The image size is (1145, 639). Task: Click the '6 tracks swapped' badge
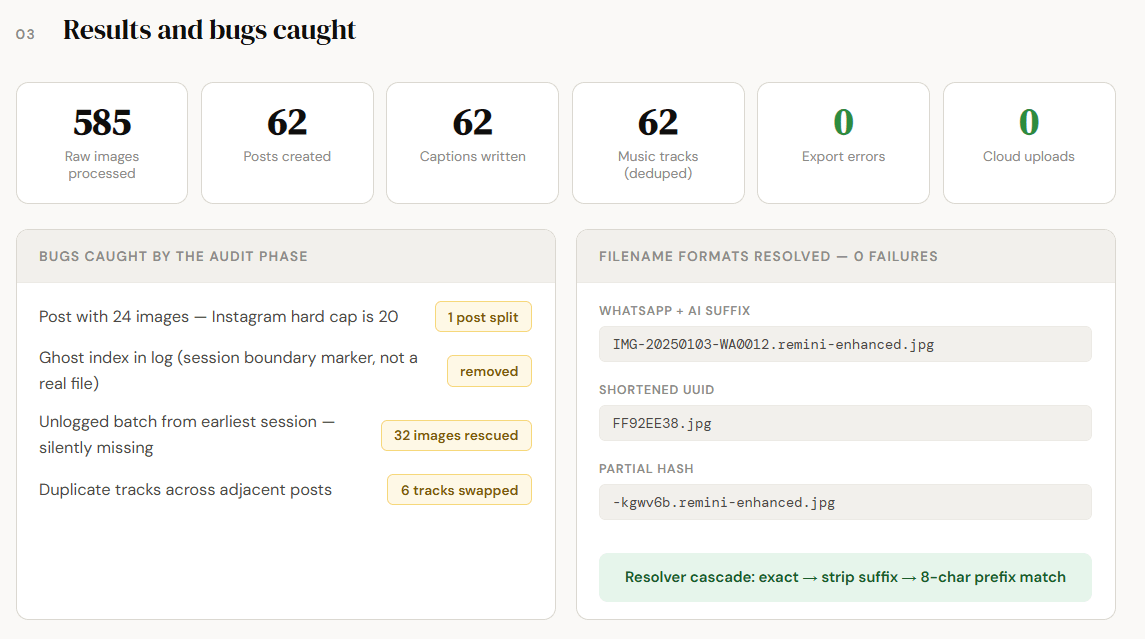point(459,490)
